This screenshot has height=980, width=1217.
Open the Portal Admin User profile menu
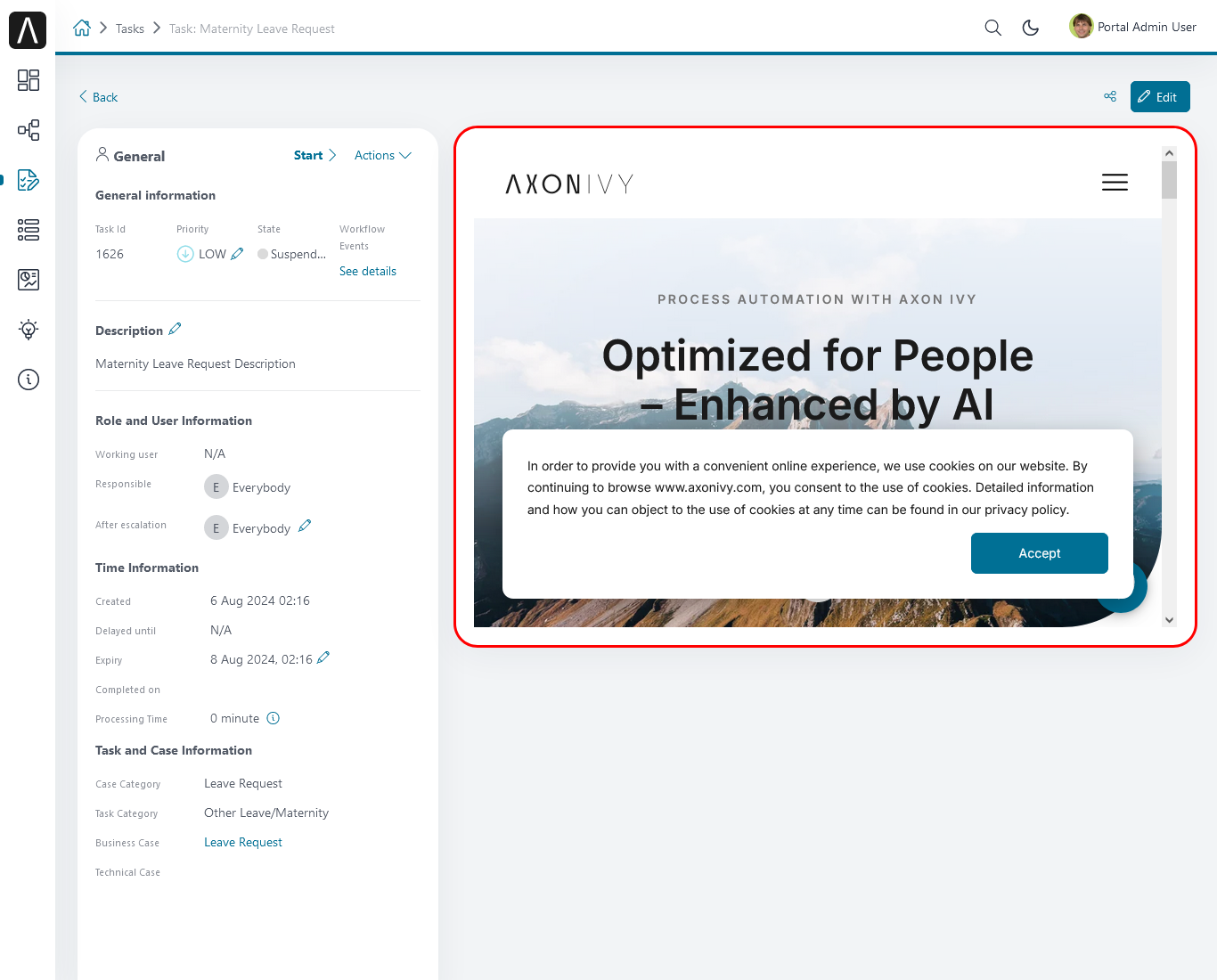(x=1132, y=27)
